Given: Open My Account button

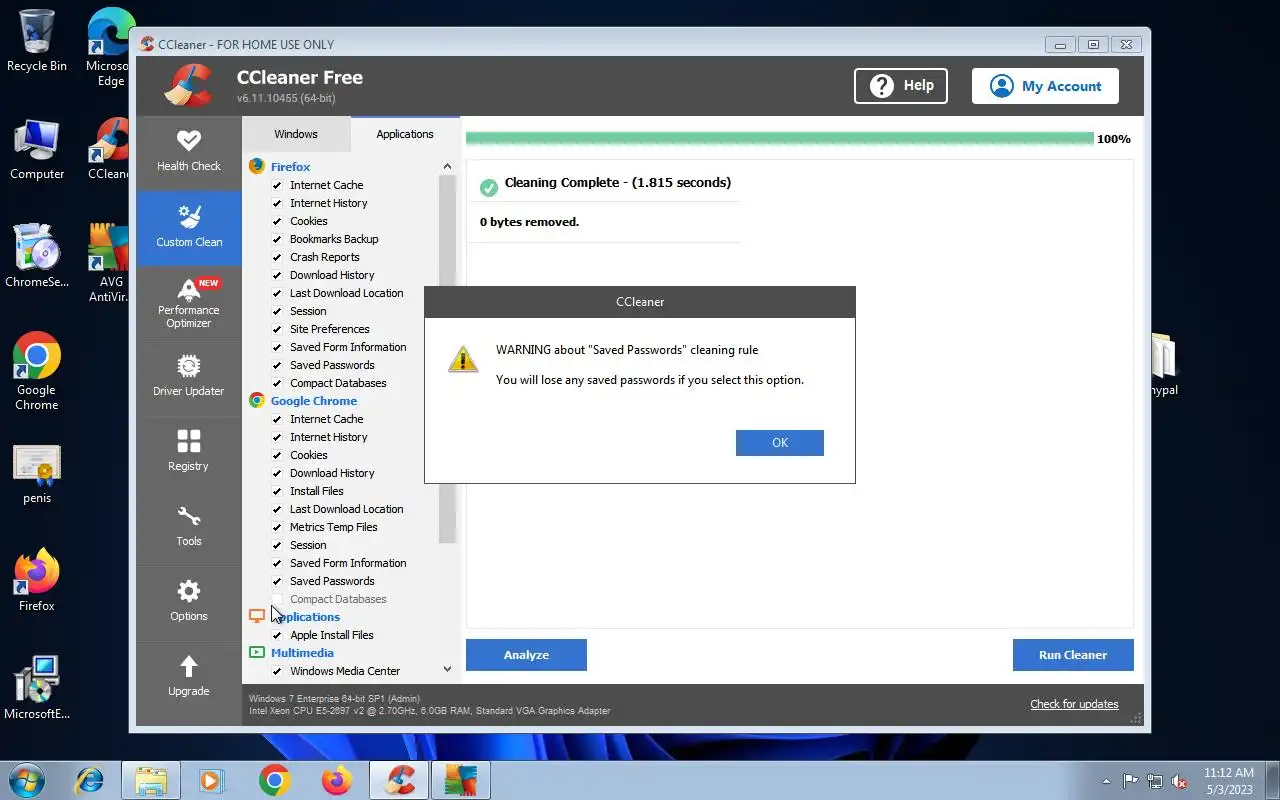Looking at the screenshot, I should (1045, 86).
